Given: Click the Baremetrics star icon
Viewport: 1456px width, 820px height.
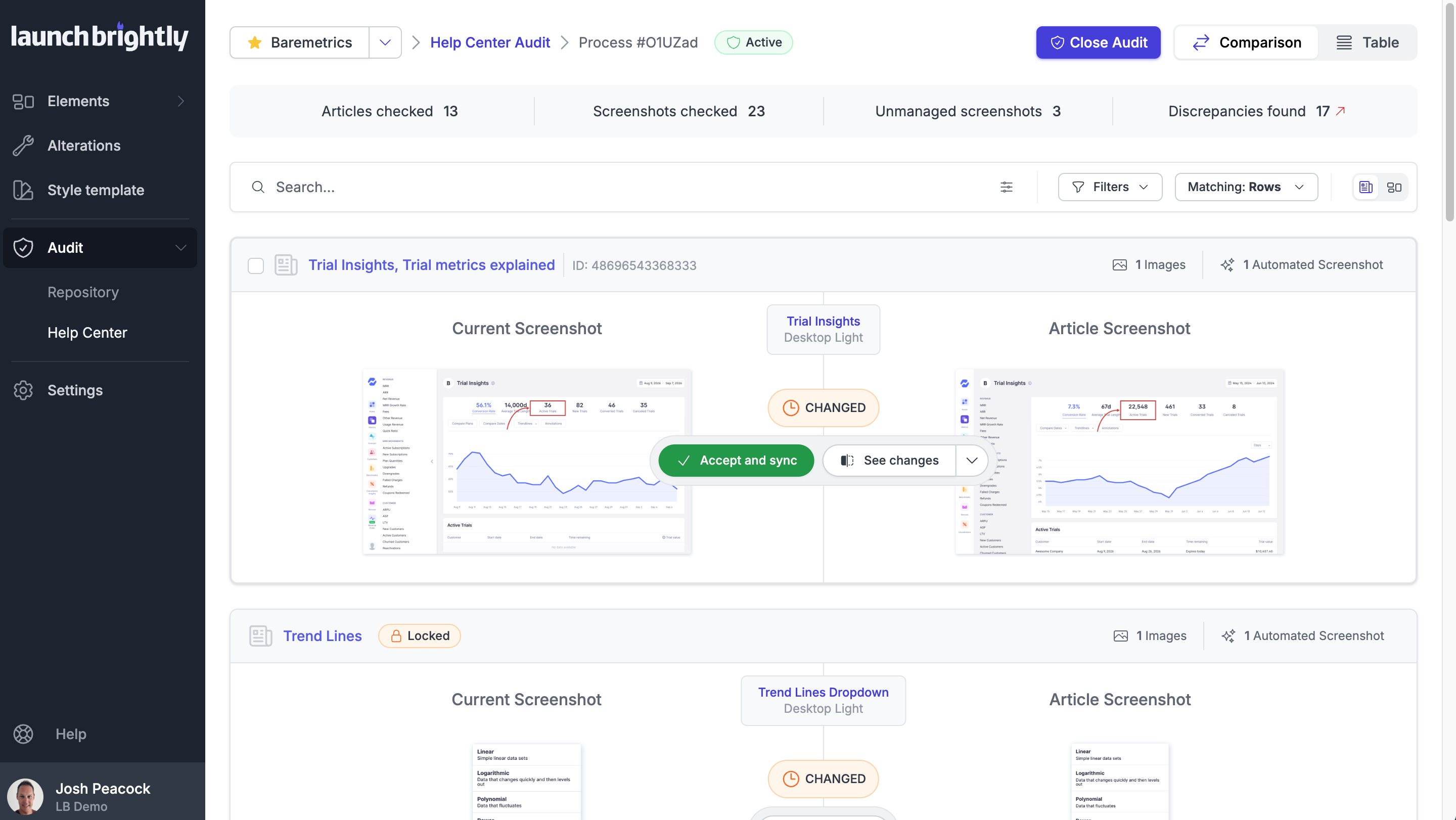Looking at the screenshot, I should [x=255, y=42].
